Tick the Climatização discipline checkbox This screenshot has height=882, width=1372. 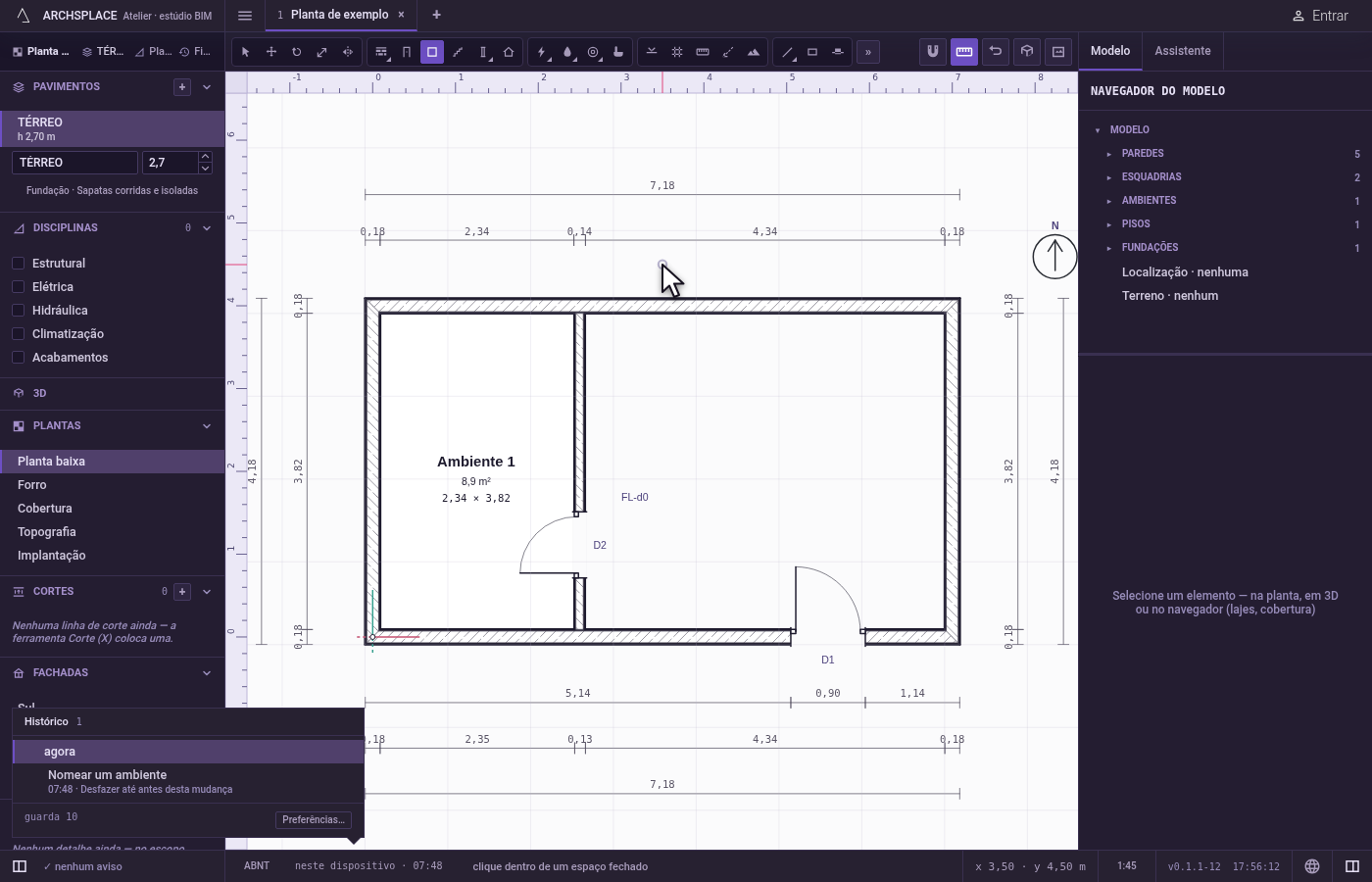tap(18, 334)
